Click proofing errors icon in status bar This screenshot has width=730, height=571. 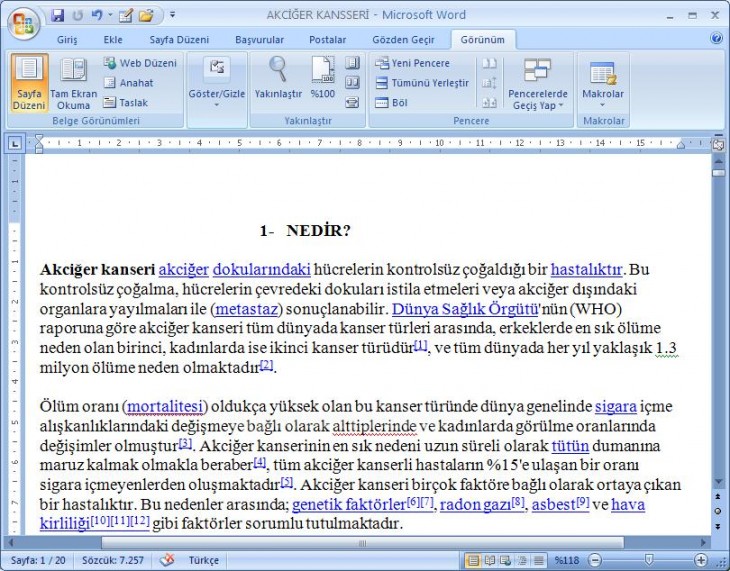tap(167, 560)
